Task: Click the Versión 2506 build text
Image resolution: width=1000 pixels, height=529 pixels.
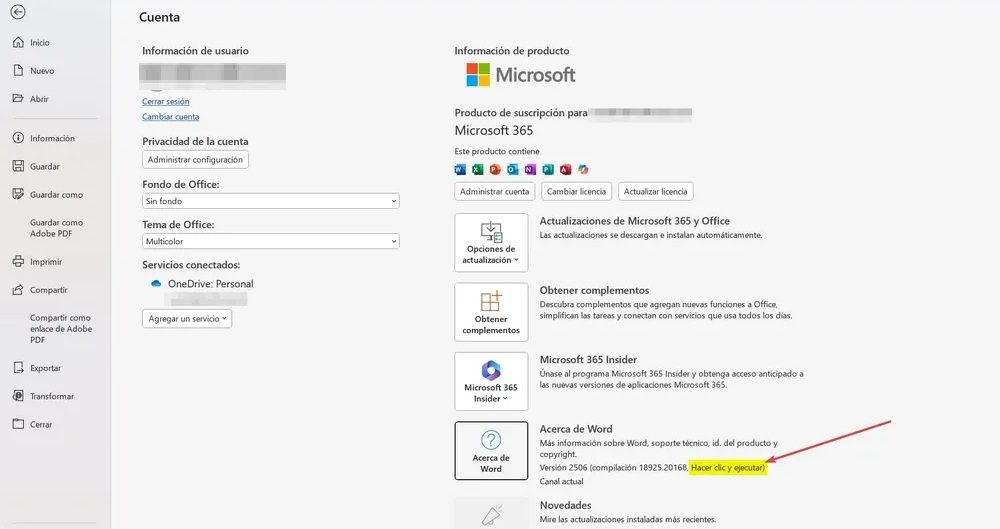Action: (x=652, y=468)
